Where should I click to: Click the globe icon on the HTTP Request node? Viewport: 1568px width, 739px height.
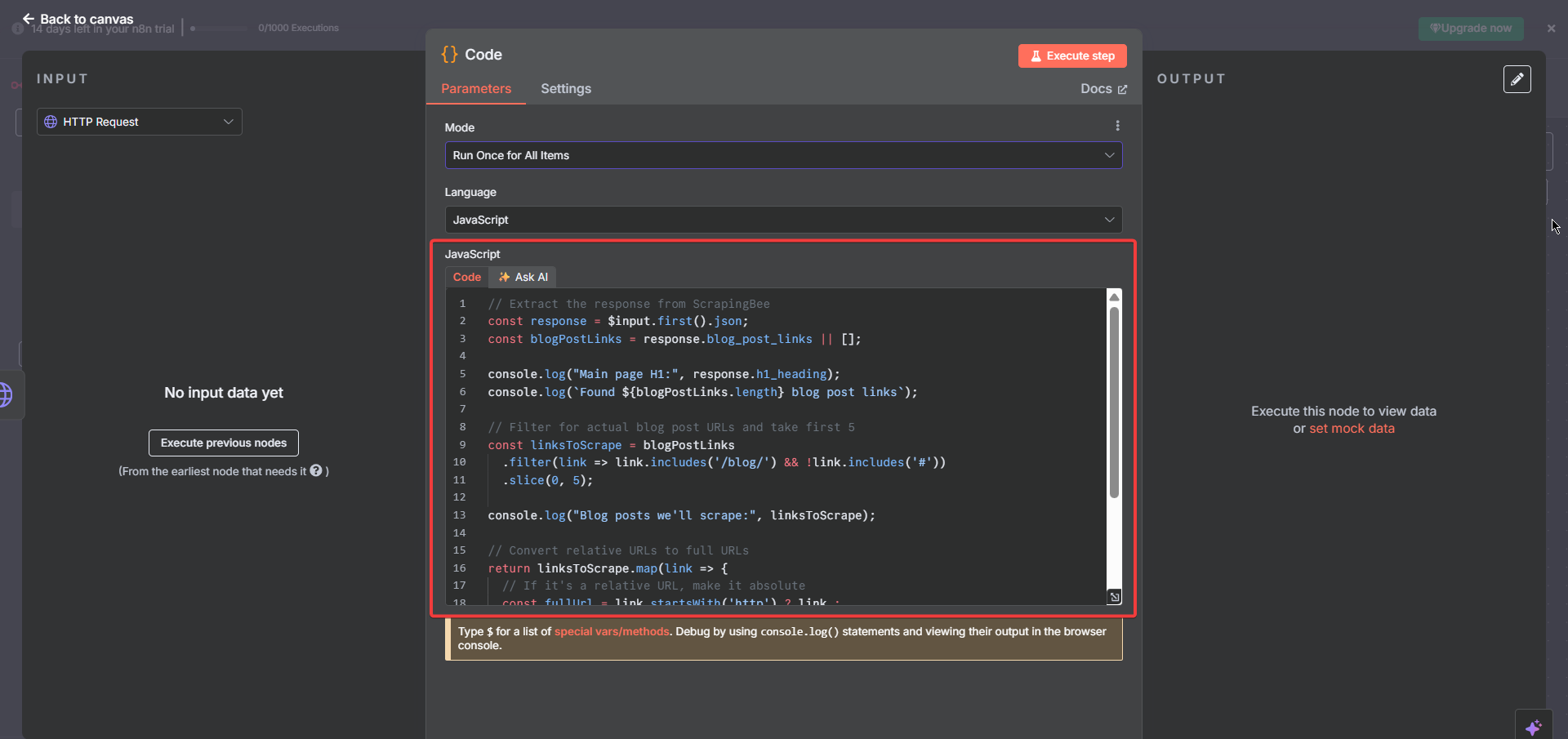tap(50, 122)
